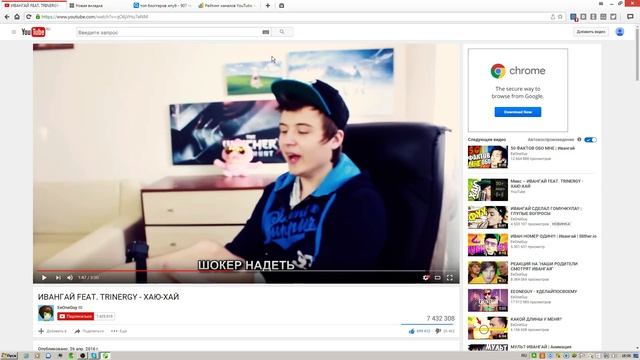
Task: Open 'КАКОЙ ДЛИНЫ У МЕНЯ?' video thumbnail
Action: [x=488, y=328]
